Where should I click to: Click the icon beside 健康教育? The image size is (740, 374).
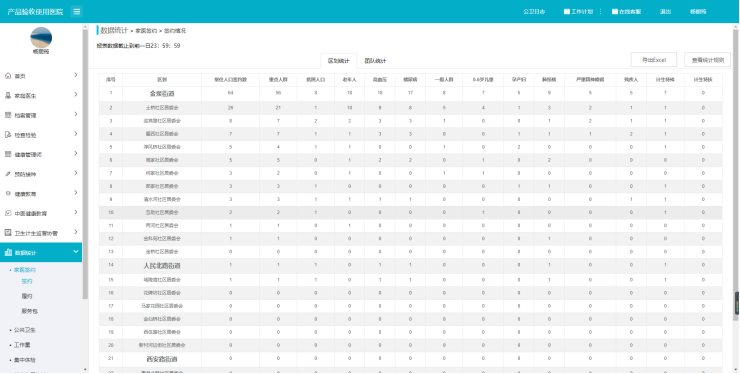8,194
